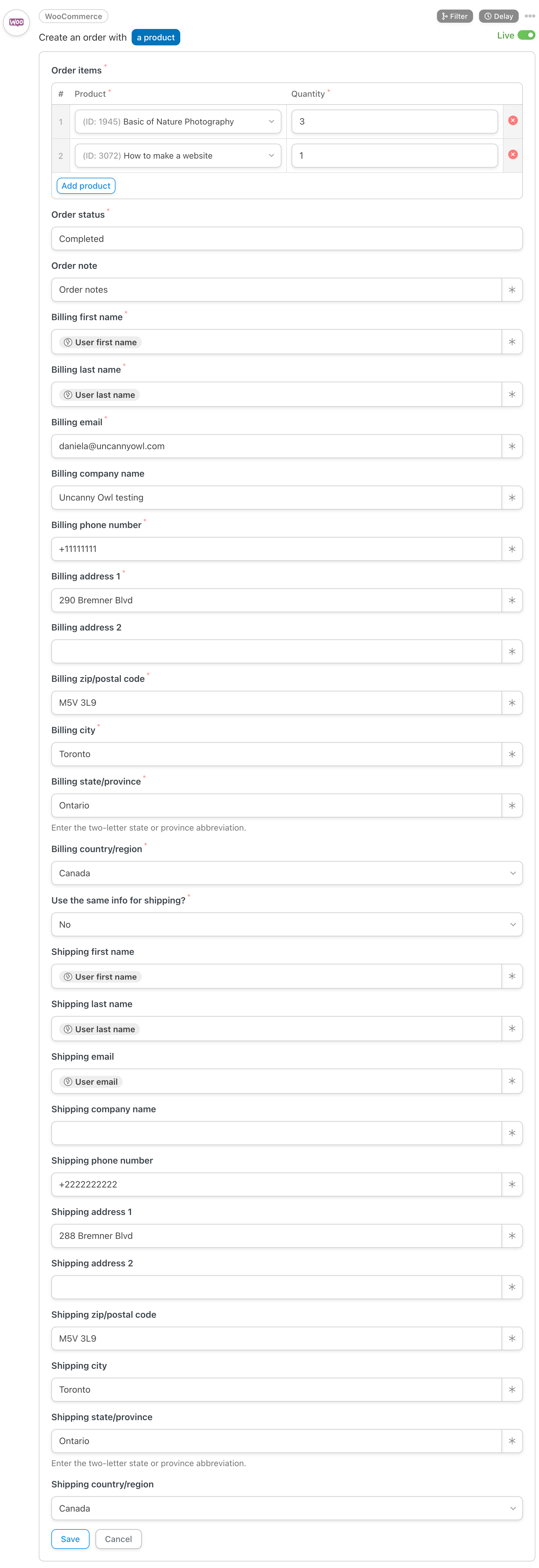
Task: Click the Billing phone number input field
Action: pos(276,548)
